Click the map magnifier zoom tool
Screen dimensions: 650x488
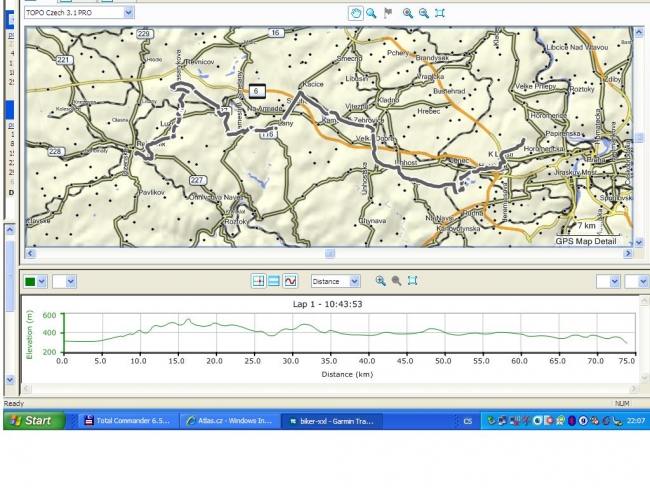coord(372,13)
